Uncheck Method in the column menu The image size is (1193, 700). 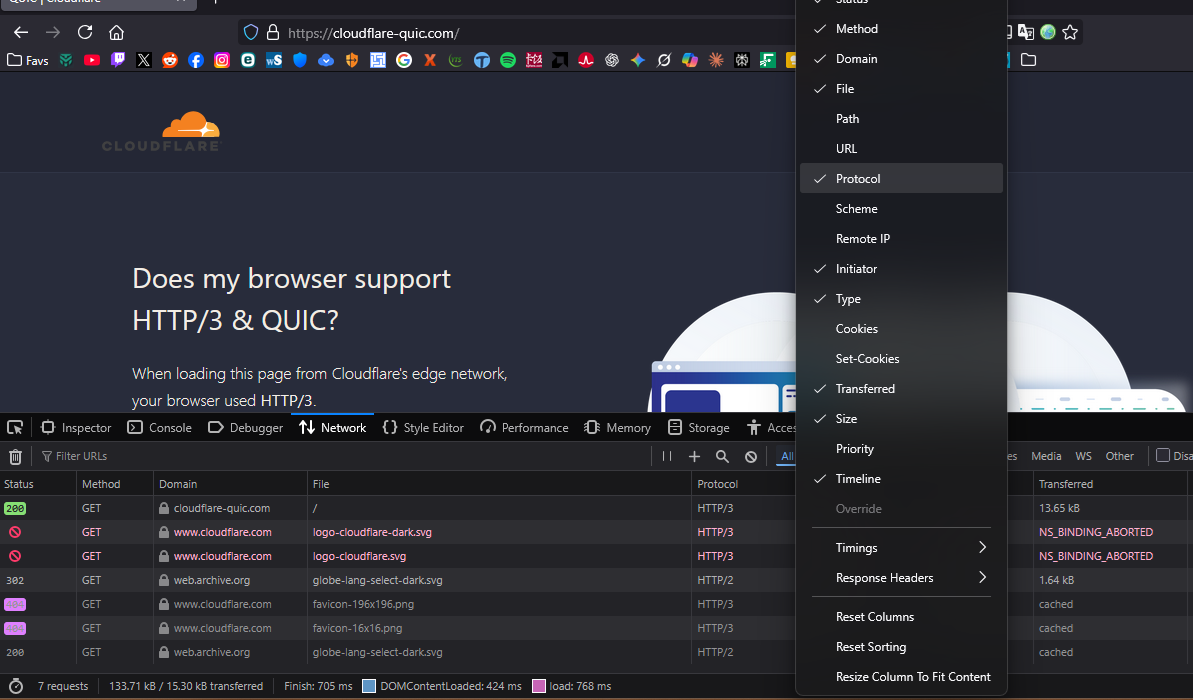click(x=902, y=29)
